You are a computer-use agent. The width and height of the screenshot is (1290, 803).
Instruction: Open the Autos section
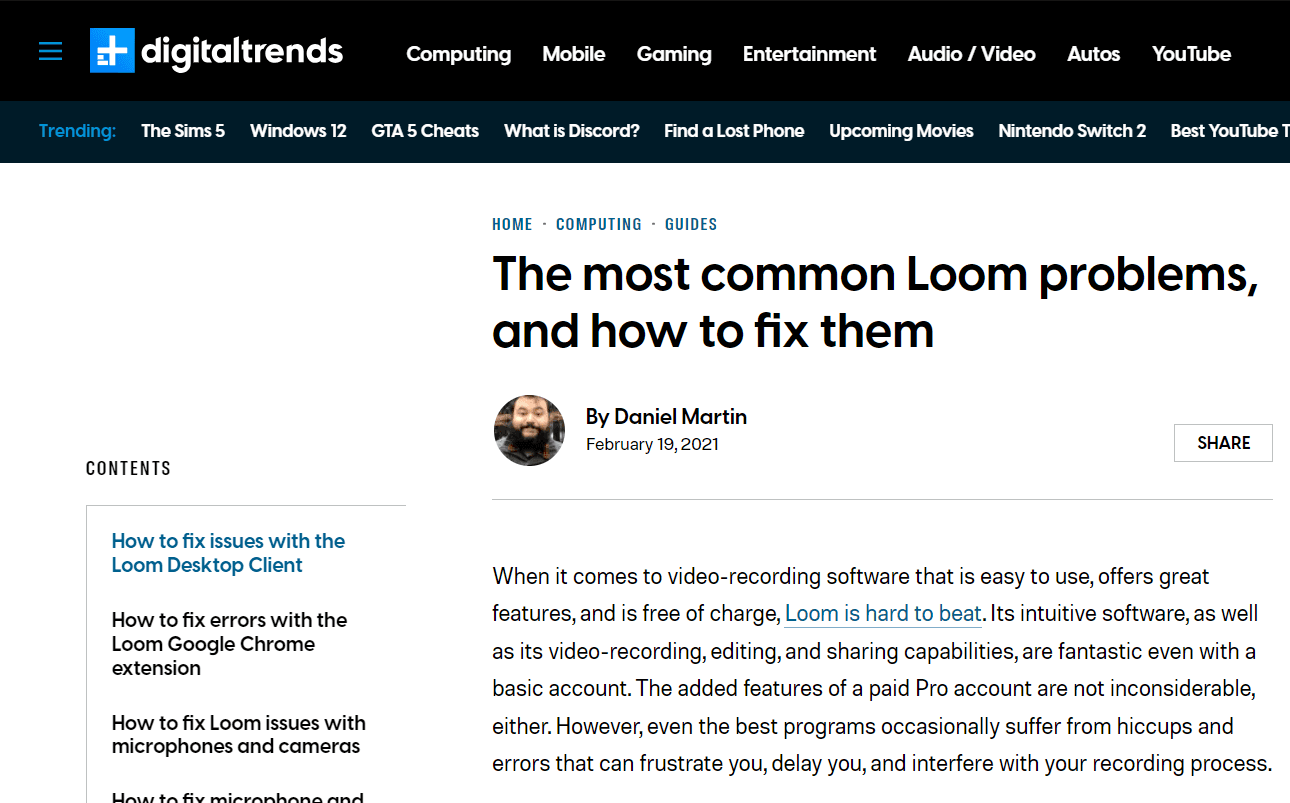1093,54
